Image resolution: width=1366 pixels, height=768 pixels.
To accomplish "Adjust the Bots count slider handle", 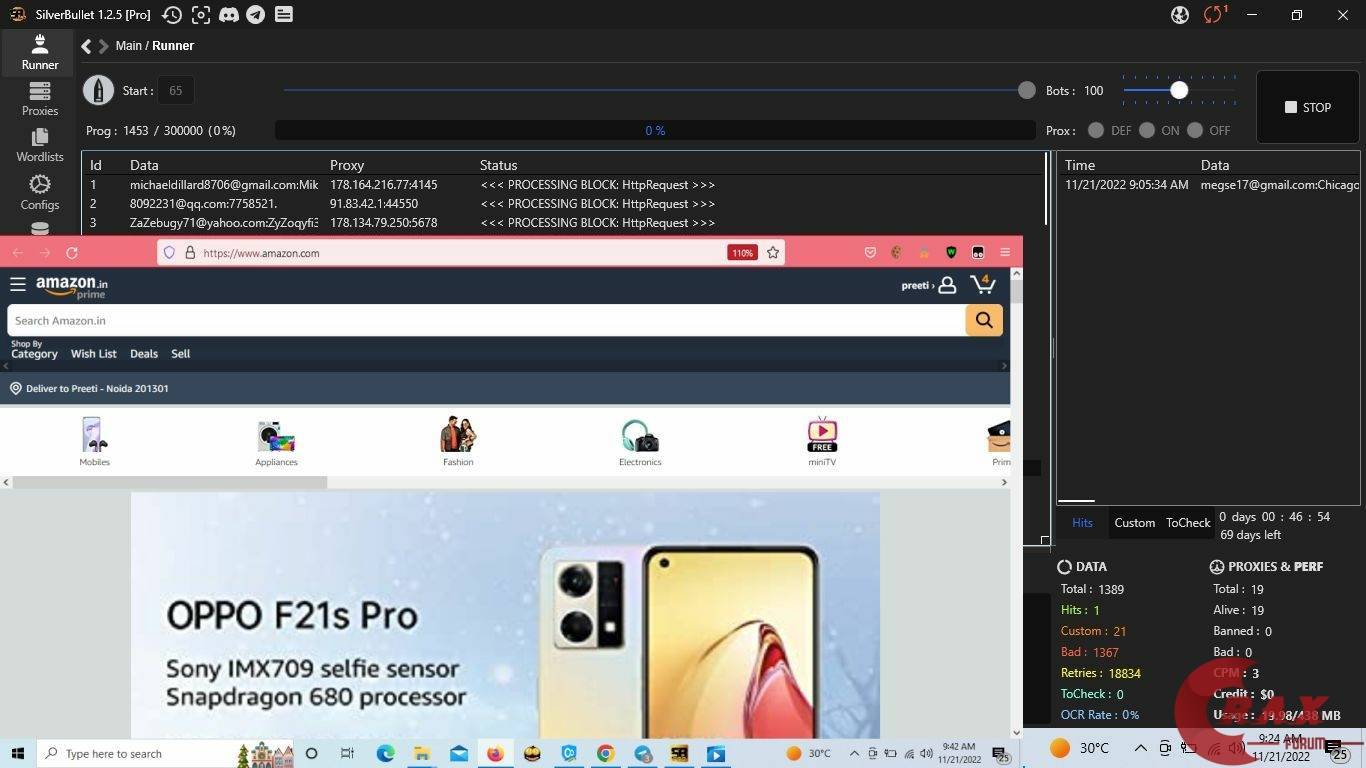I will [x=1179, y=90].
